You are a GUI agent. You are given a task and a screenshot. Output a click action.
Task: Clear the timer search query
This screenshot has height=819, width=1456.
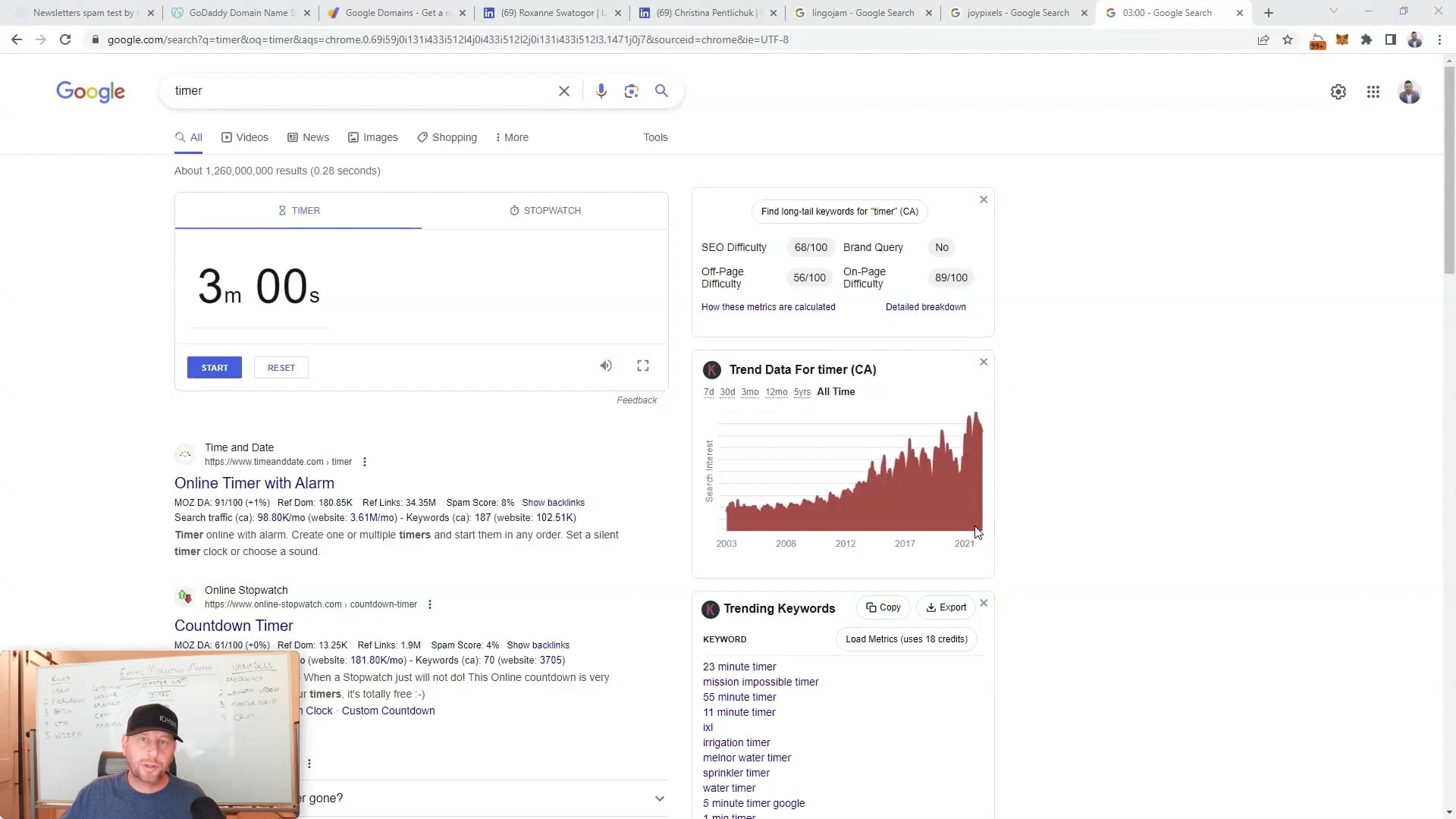point(563,91)
